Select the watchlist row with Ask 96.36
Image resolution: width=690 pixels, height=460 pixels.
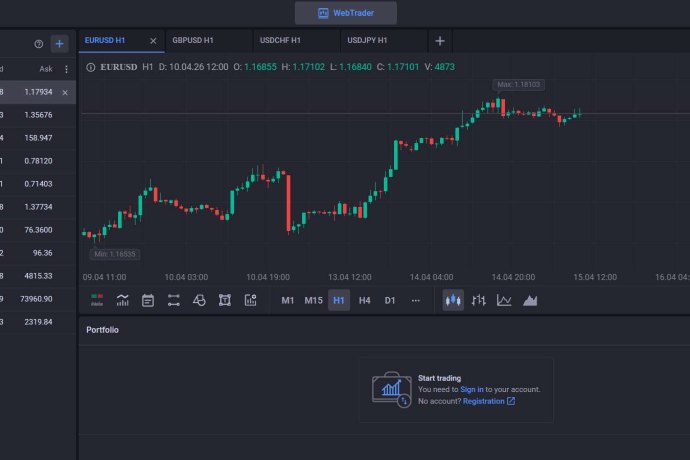click(38, 253)
